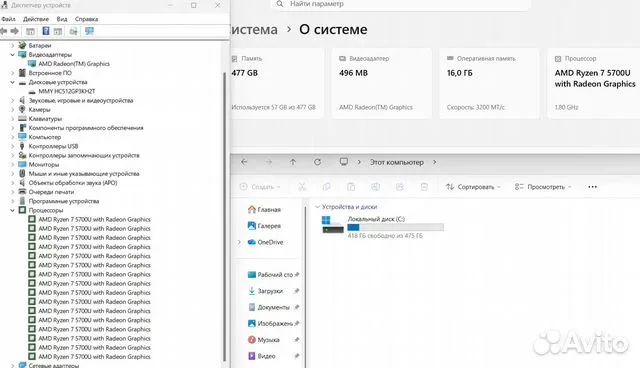Click the Cut scissors icon in Explorer
This screenshot has height=368, width=640.
pos(302,187)
